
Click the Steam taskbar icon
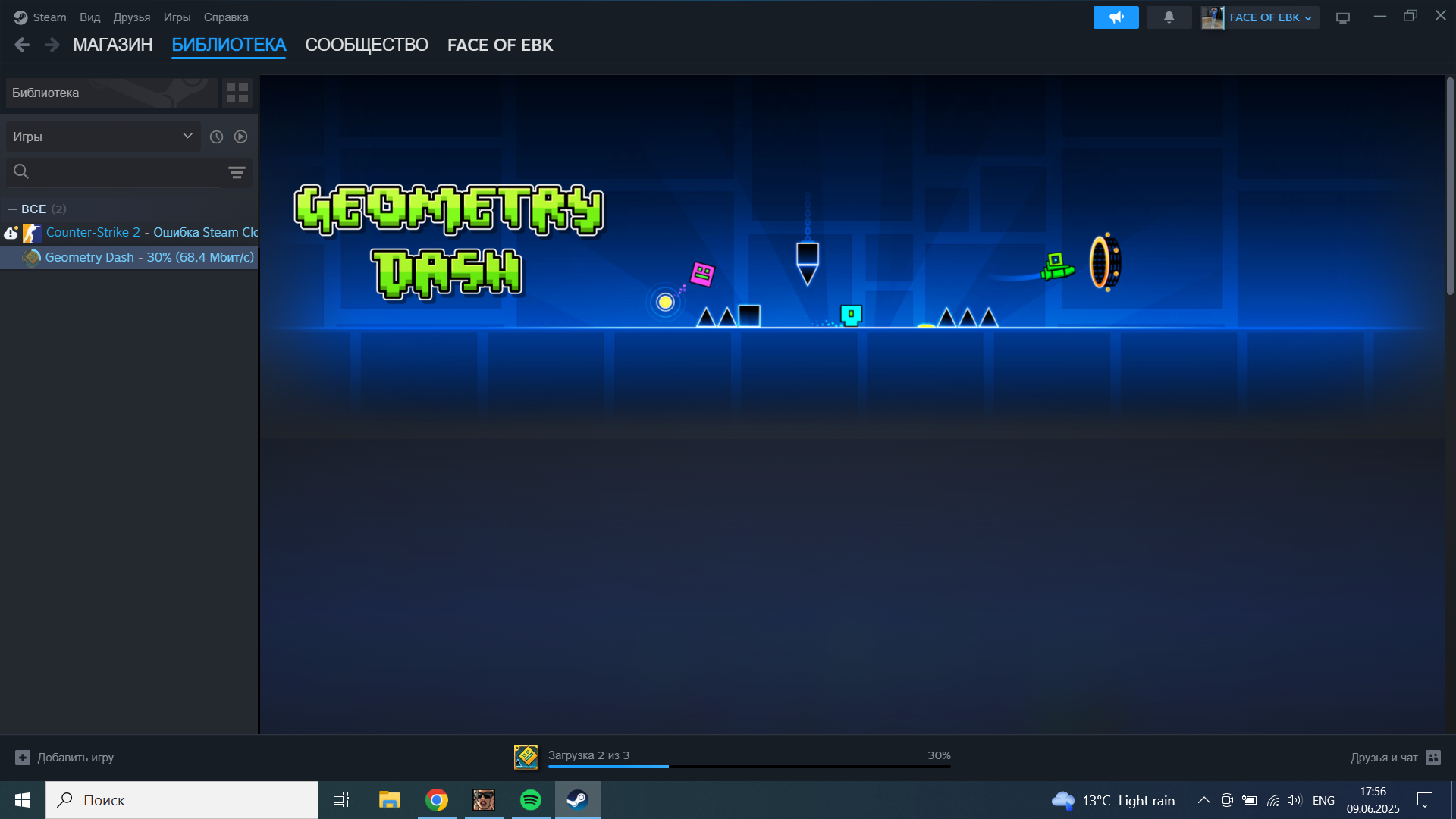(x=578, y=800)
